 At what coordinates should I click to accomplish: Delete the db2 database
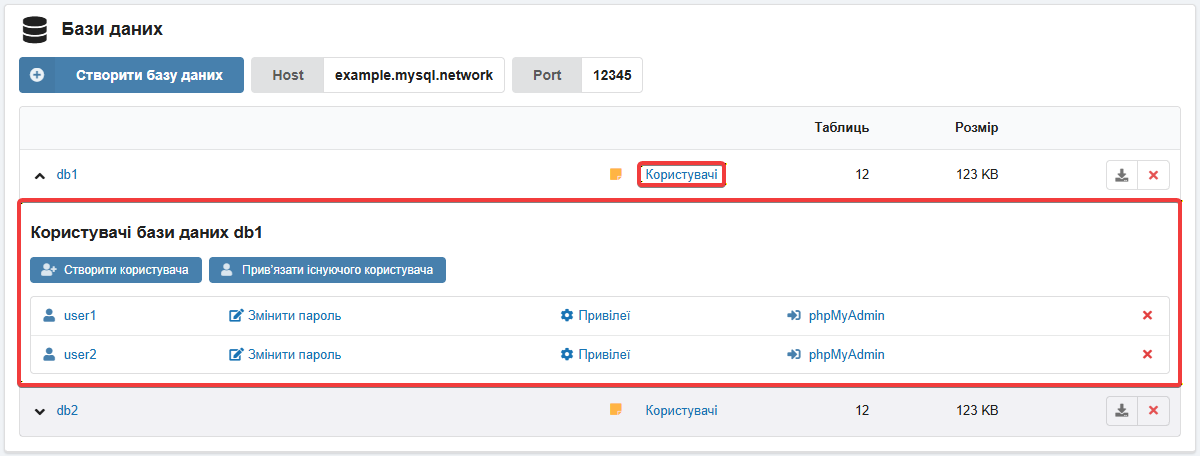[1153, 411]
